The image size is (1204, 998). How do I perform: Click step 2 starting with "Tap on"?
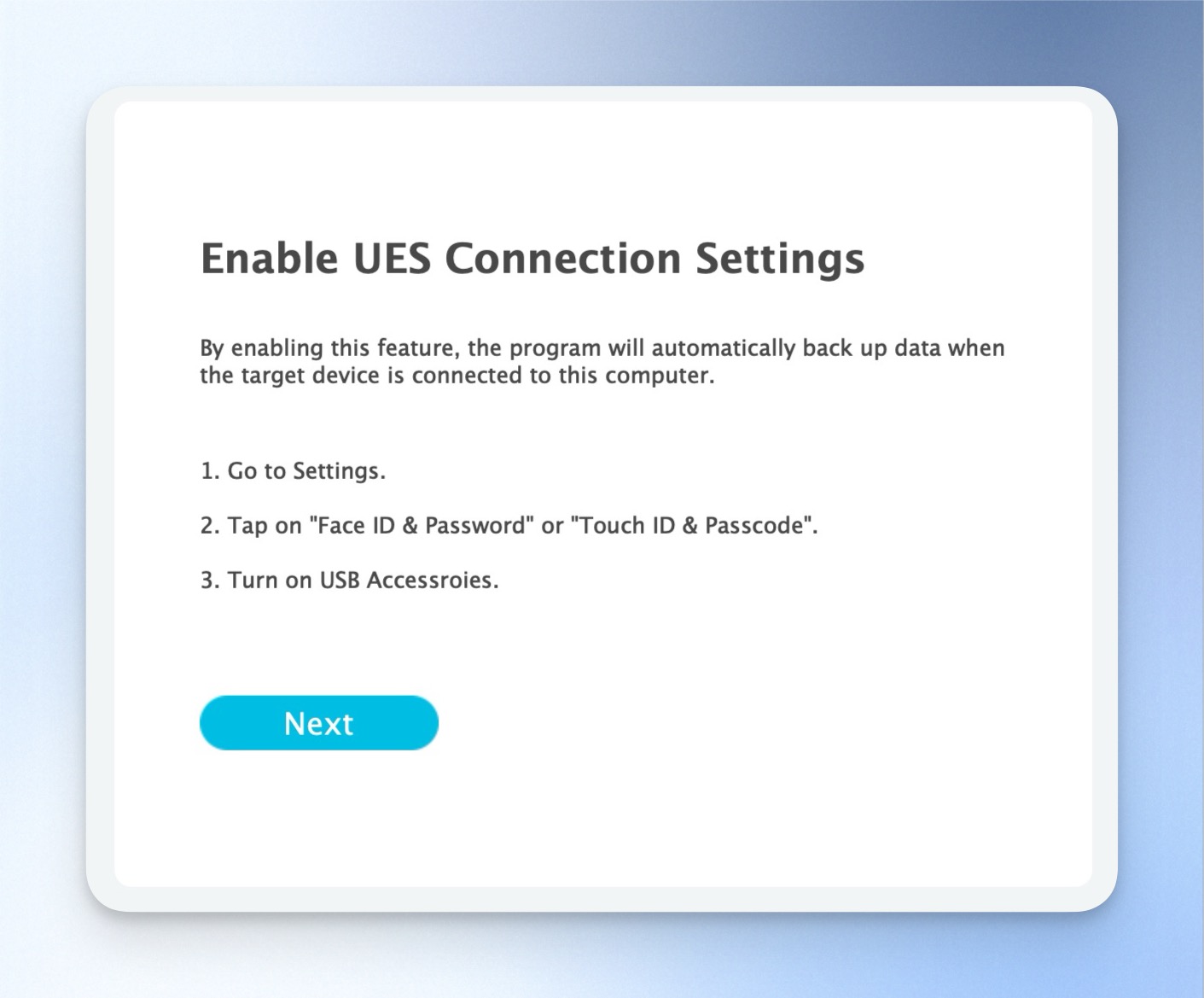[x=509, y=525]
